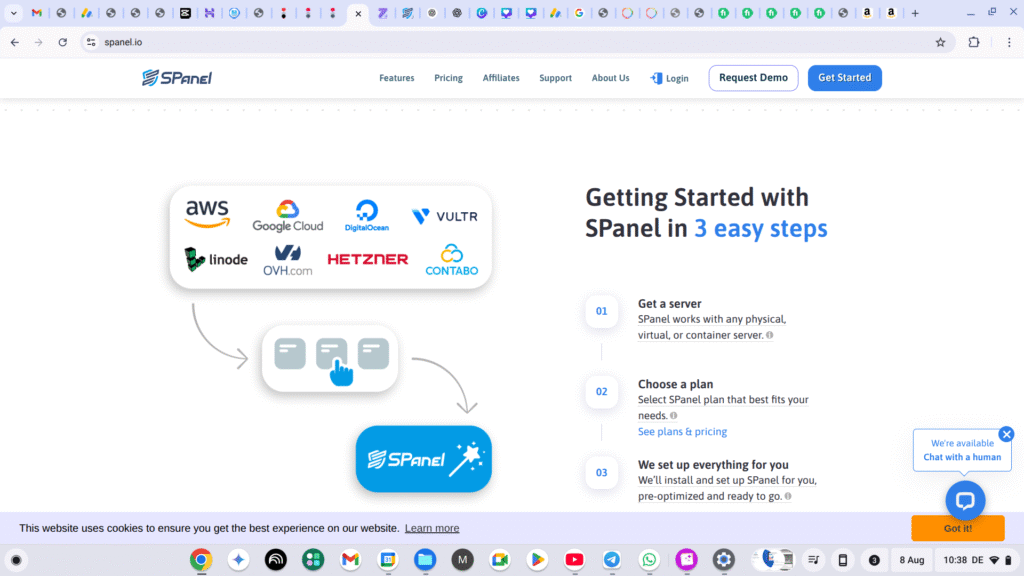Switch to the Gmail browser tab

pyautogui.click(x=37, y=13)
